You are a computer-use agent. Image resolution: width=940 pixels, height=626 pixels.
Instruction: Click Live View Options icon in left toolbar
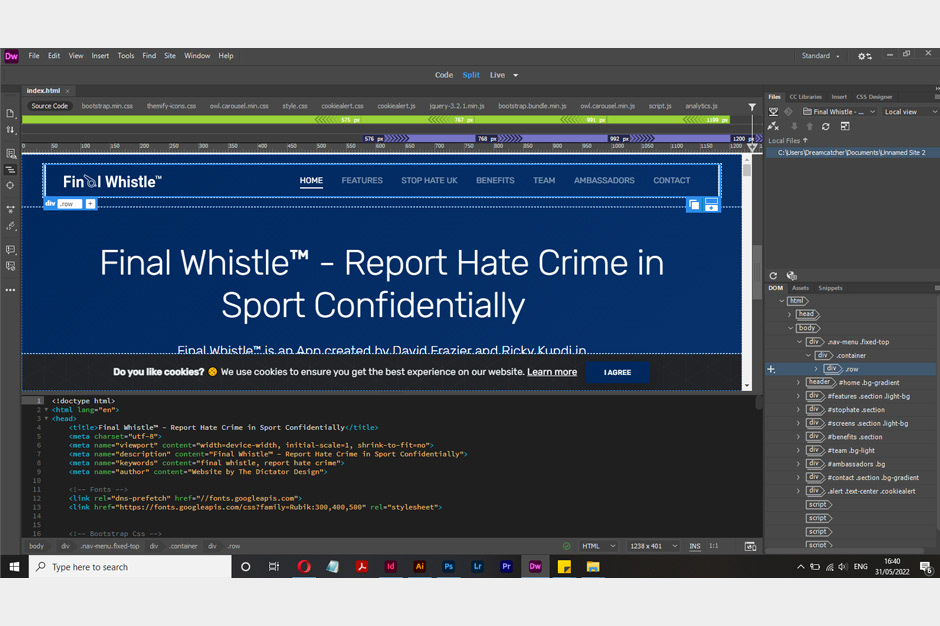[x=10, y=154]
